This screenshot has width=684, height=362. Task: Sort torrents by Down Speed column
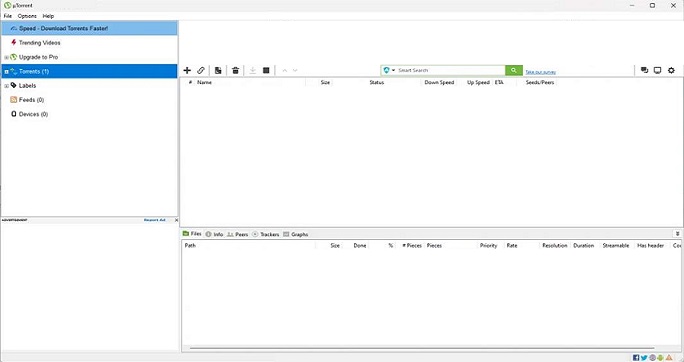(x=439, y=82)
